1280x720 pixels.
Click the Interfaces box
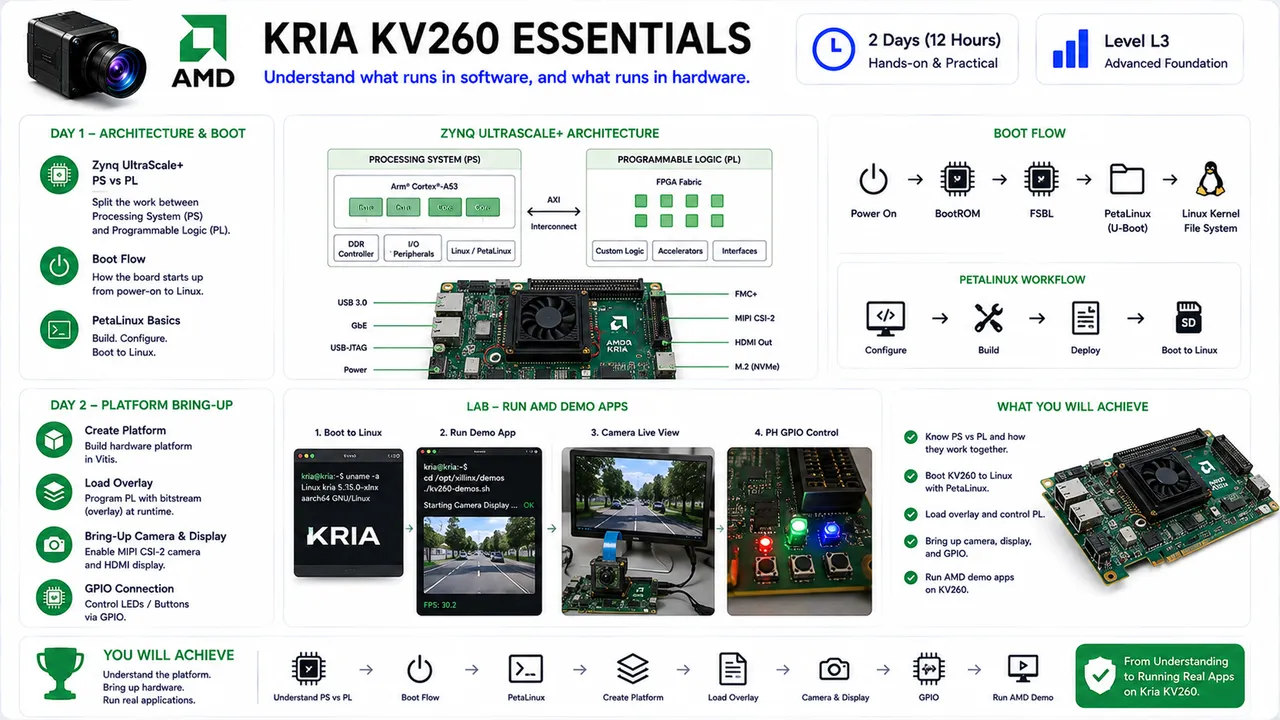click(740, 251)
